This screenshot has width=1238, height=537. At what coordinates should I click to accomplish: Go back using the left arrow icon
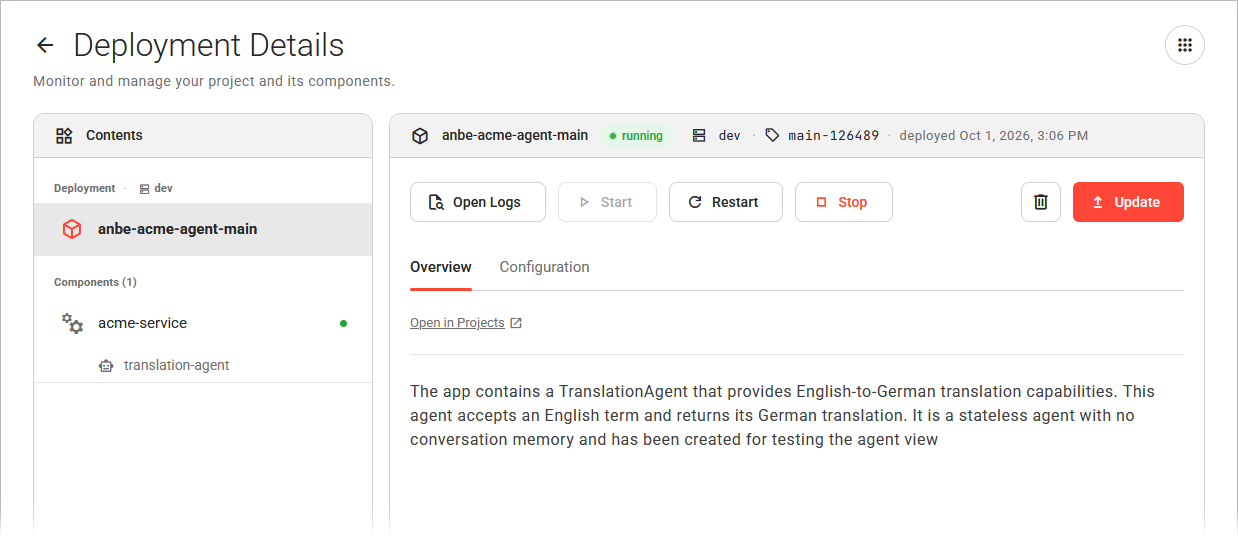tap(44, 45)
